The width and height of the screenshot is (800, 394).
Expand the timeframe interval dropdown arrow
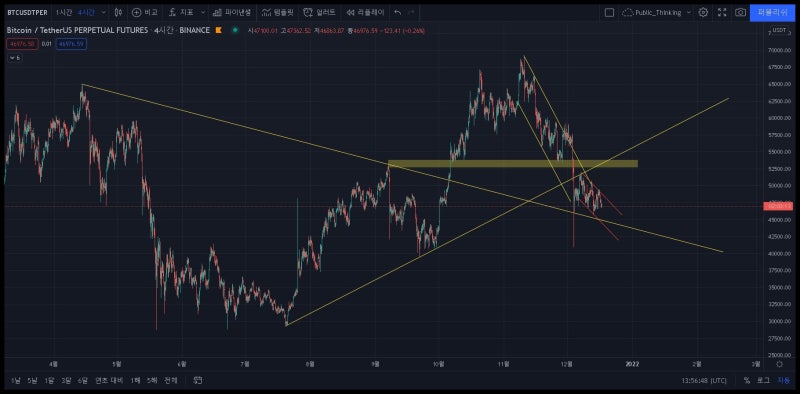[104, 12]
